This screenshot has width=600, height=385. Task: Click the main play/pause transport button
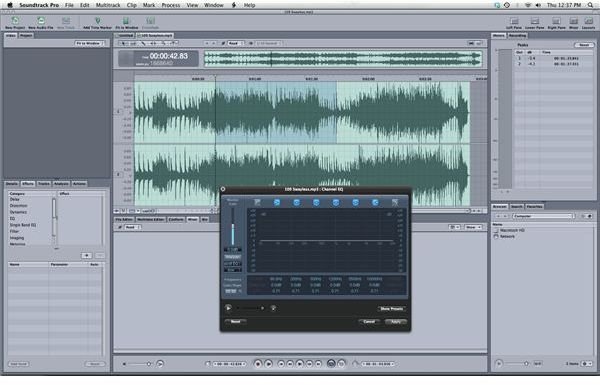coord(300,364)
